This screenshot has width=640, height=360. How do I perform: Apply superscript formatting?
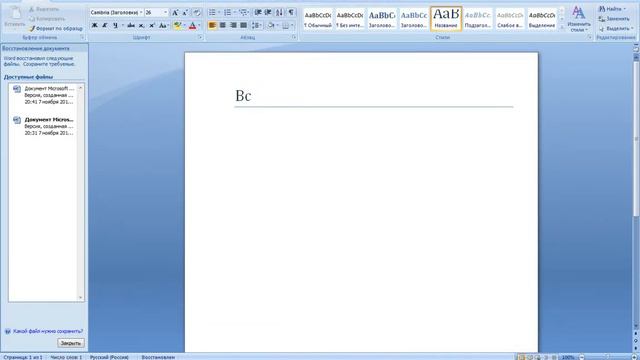(x=151, y=25)
